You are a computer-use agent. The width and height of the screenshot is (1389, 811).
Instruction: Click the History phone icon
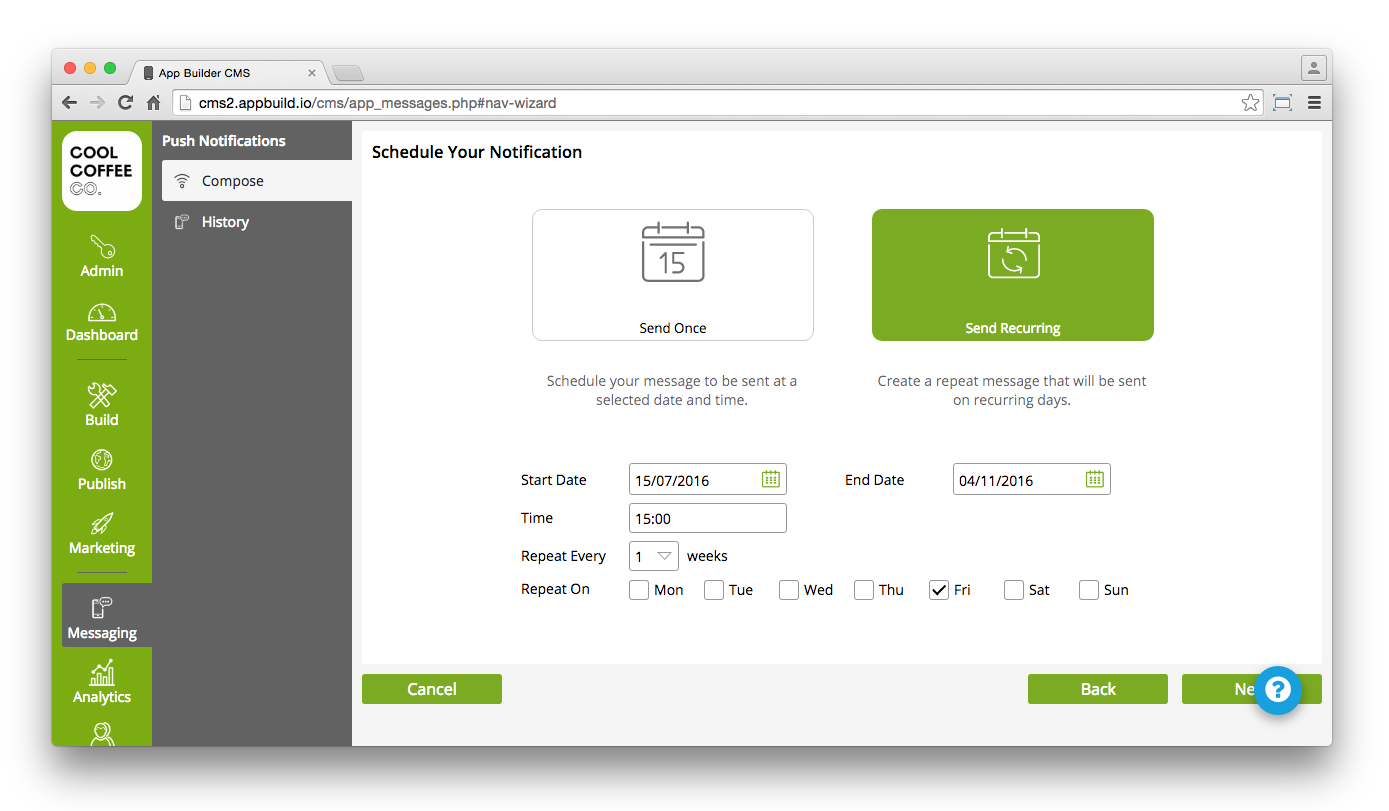click(x=182, y=222)
